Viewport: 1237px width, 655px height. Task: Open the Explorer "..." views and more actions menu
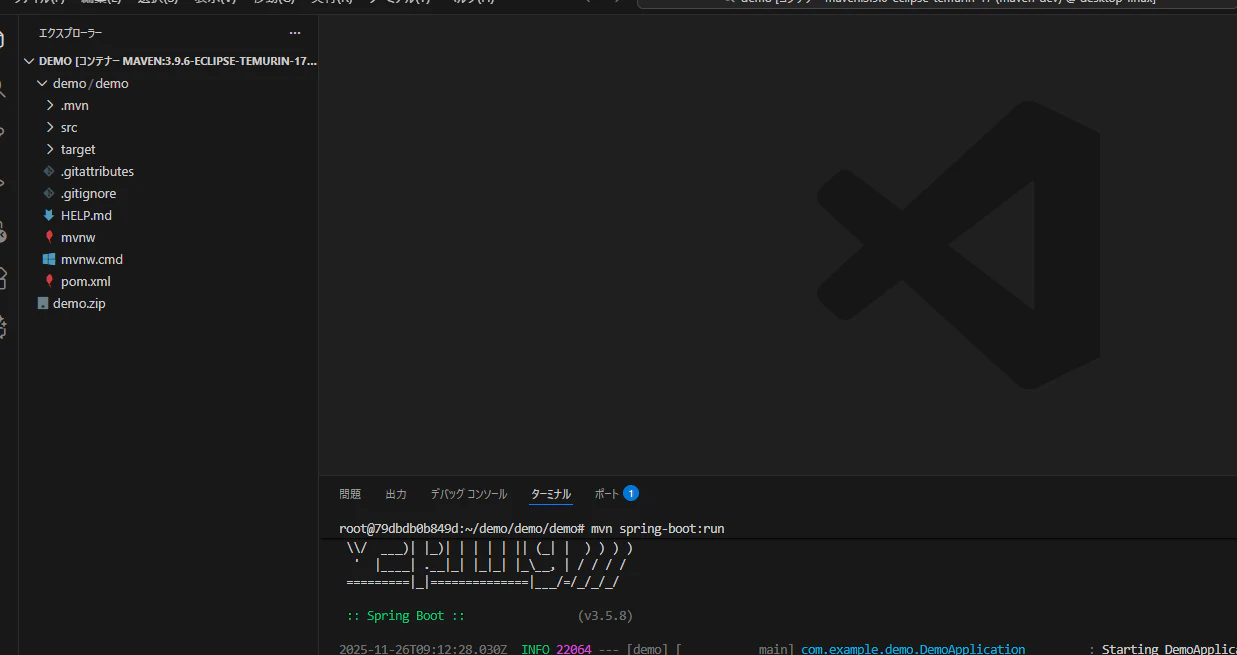(294, 33)
